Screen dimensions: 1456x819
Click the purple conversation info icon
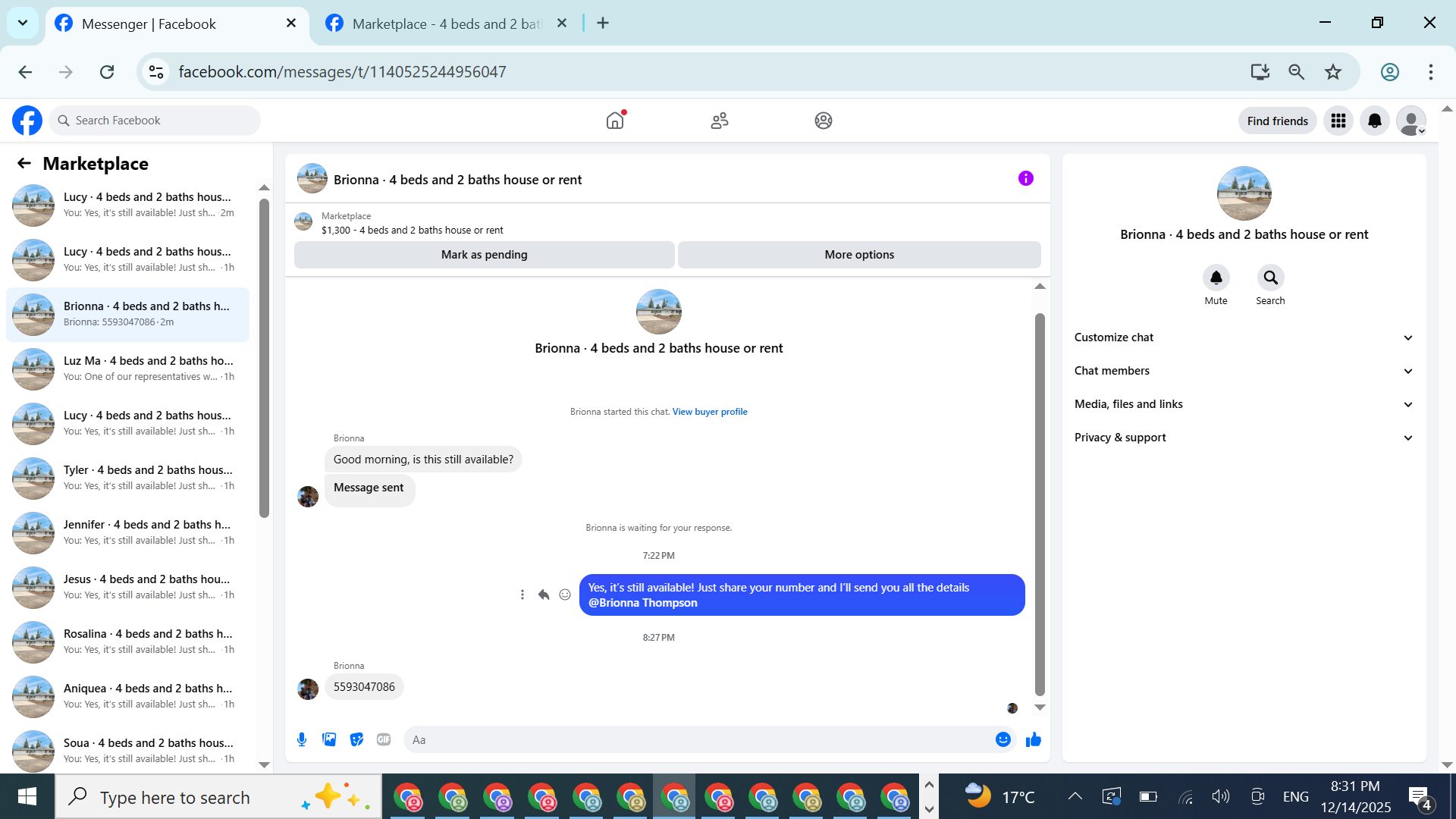tap(1025, 178)
